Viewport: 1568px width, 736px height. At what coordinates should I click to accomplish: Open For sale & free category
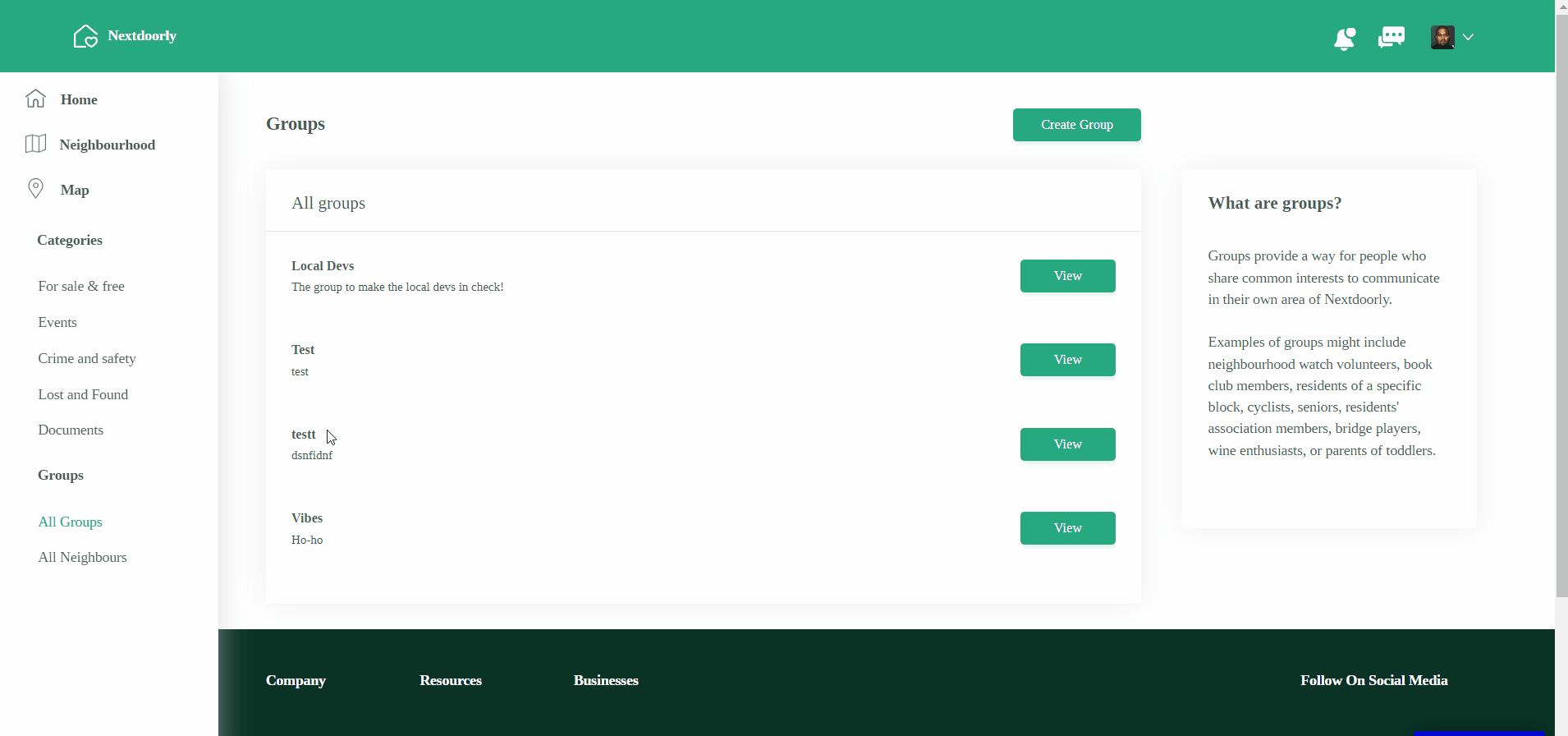(x=81, y=286)
